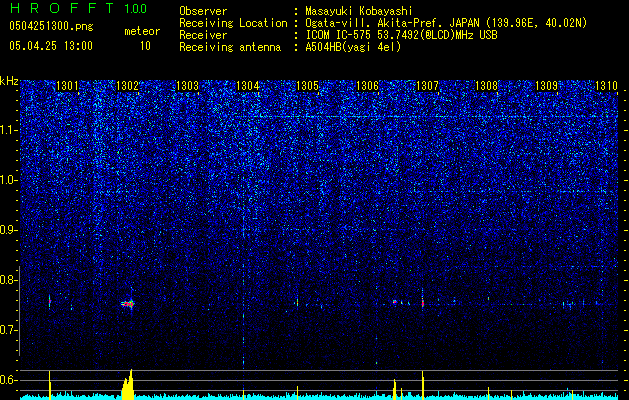Viewport: 629px width, 400px height.
Task: Click the 'Receiving Location' label
Action: coord(233,23)
